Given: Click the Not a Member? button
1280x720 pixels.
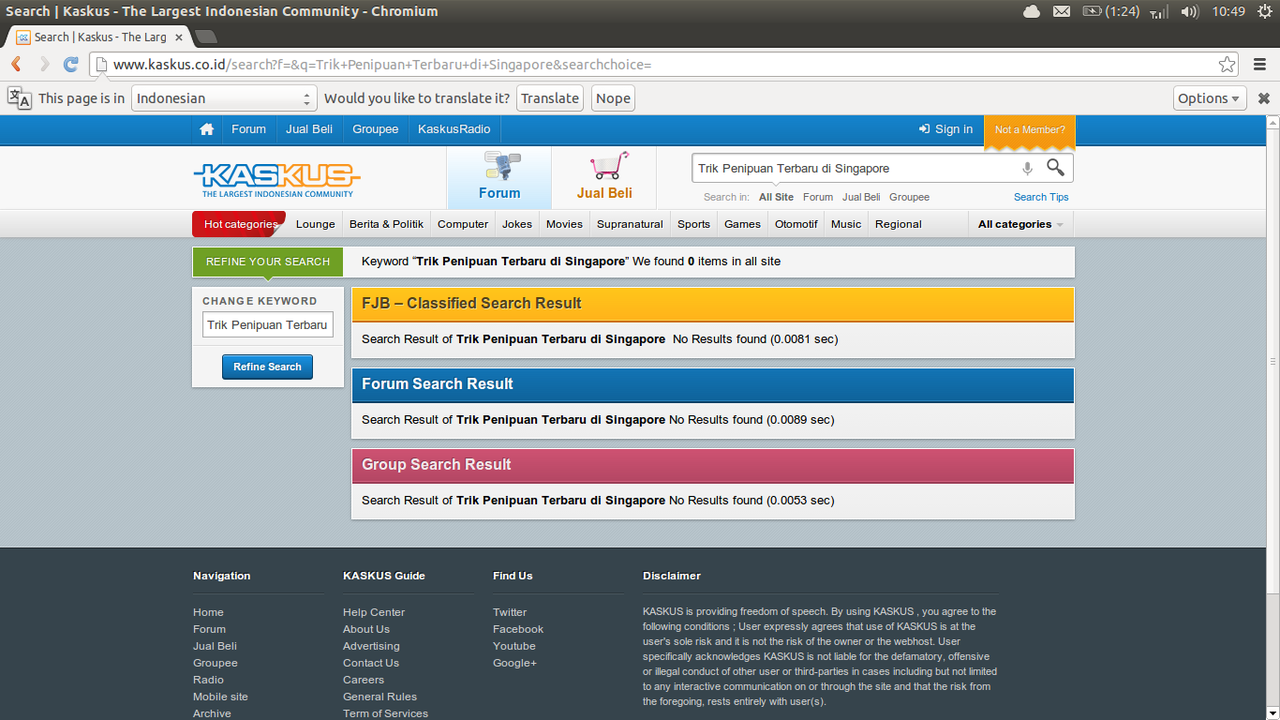Looking at the screenshot, I should (x=1030, y=130).
